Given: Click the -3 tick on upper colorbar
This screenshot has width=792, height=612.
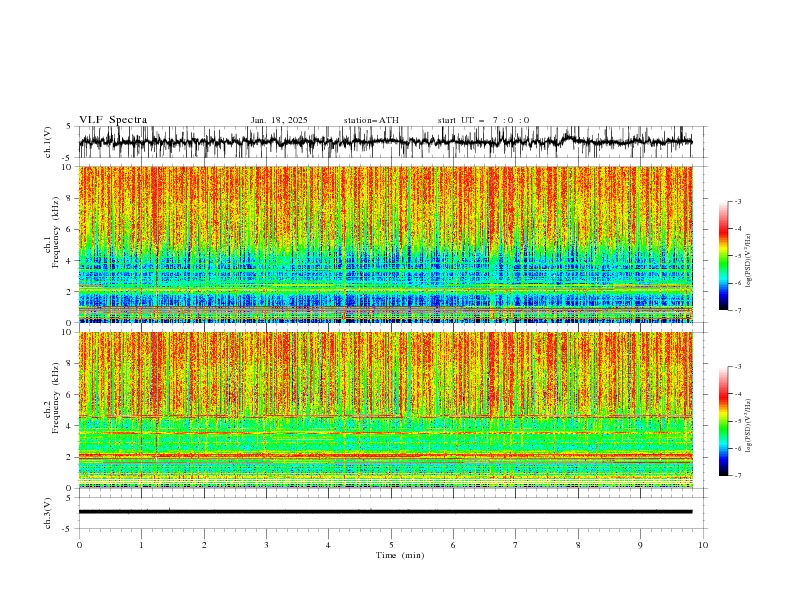Looking at the screenshot, I should coord(737,201).
